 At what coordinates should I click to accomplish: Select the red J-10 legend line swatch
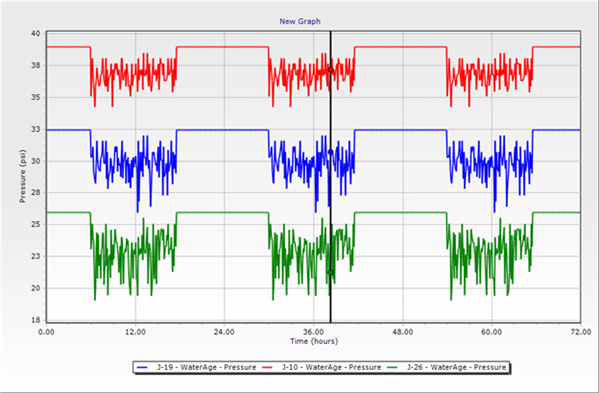click(x=267, y=367)
